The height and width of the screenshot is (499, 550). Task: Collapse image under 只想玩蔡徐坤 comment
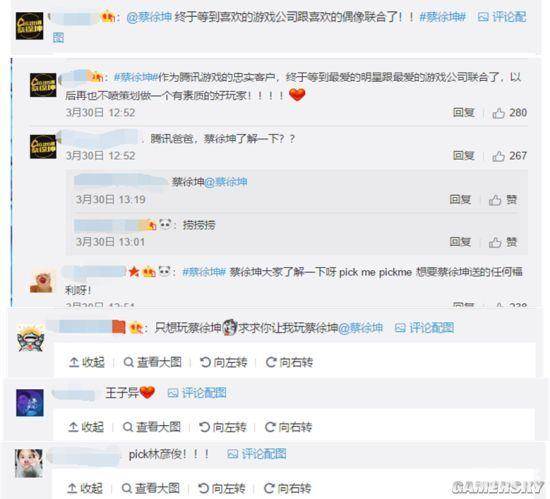(x=87, y=362)
